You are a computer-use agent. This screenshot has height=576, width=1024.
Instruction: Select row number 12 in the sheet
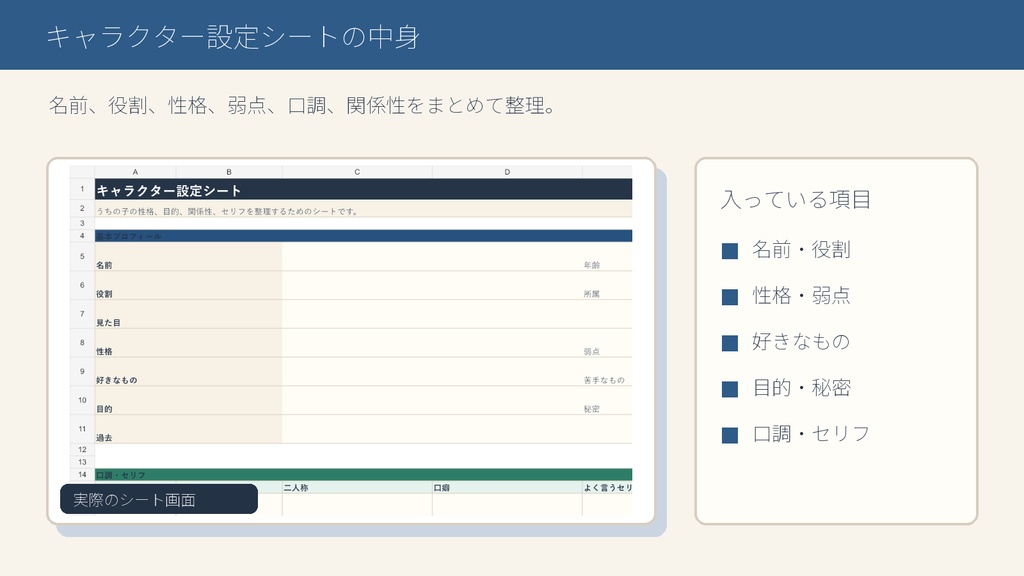[x=82, y=449]
